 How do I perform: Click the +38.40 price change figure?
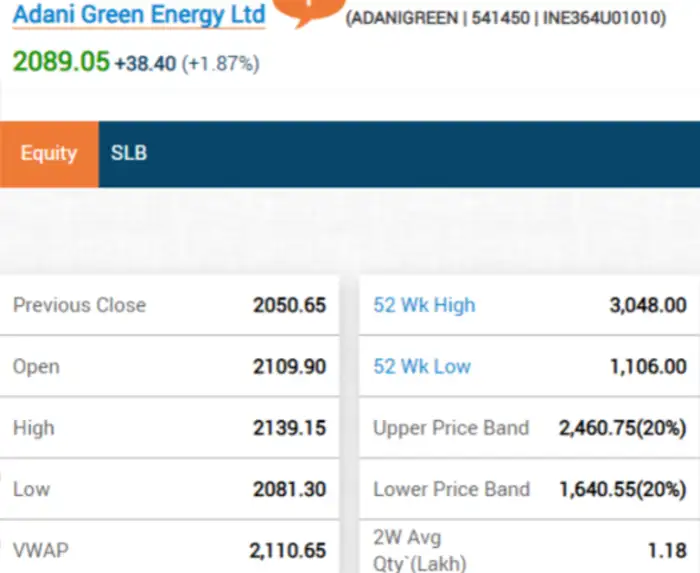(x=145, y=64)
